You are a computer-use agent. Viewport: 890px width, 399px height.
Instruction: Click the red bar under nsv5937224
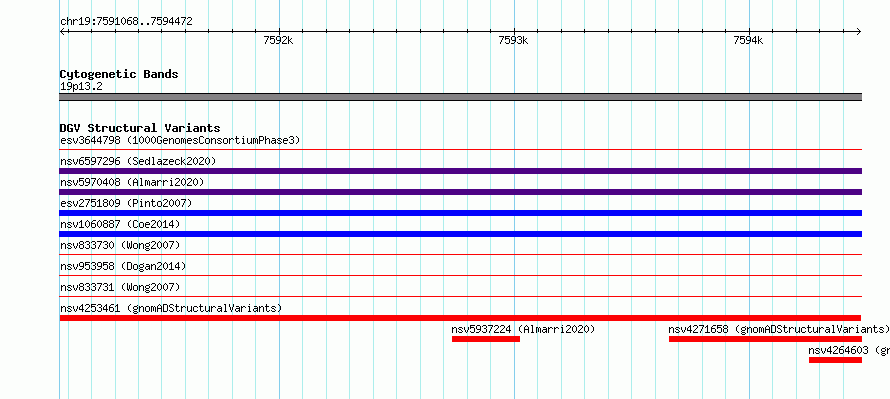point(486,339)
